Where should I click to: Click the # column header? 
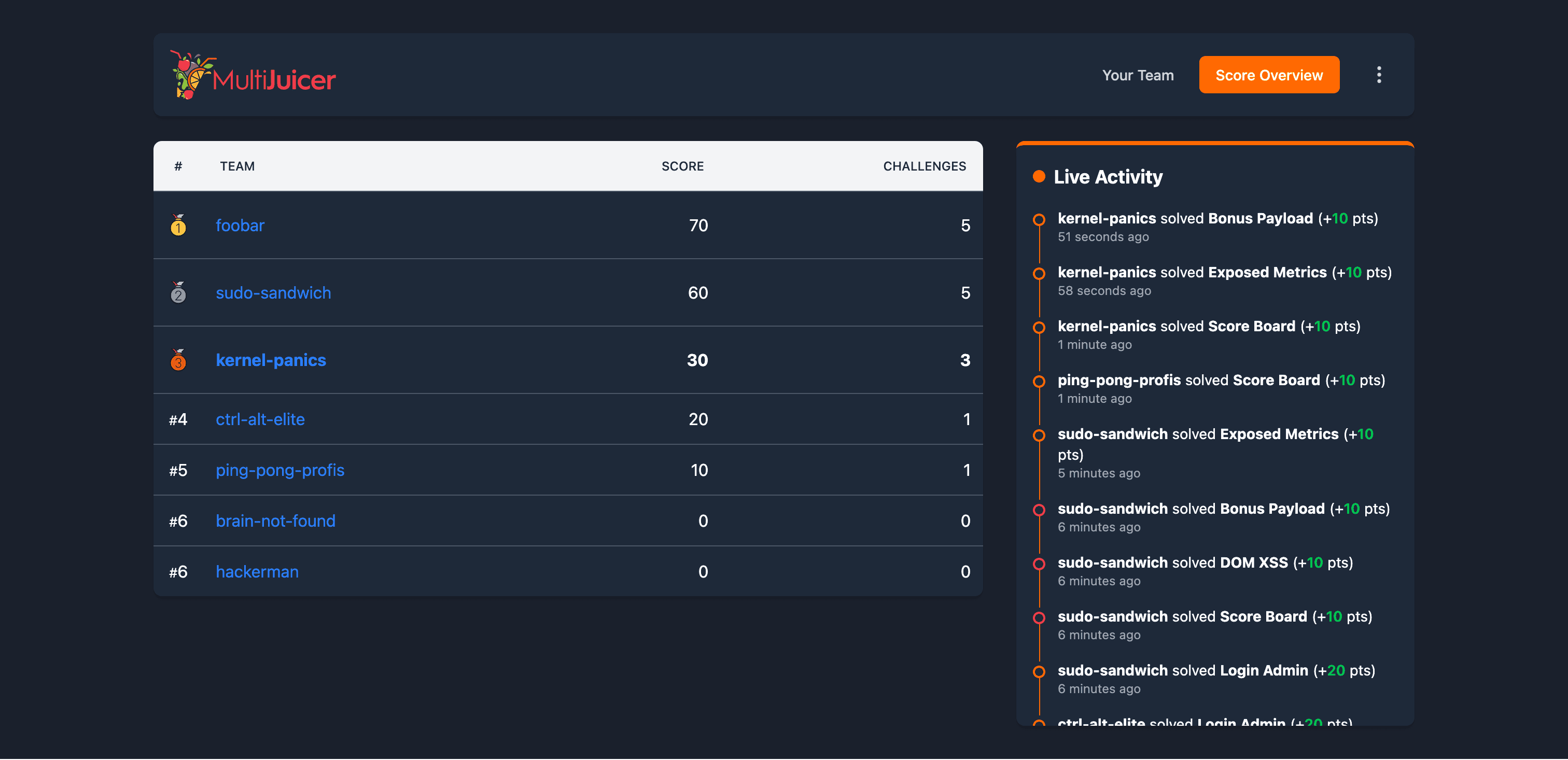click(x=178, y=166)
